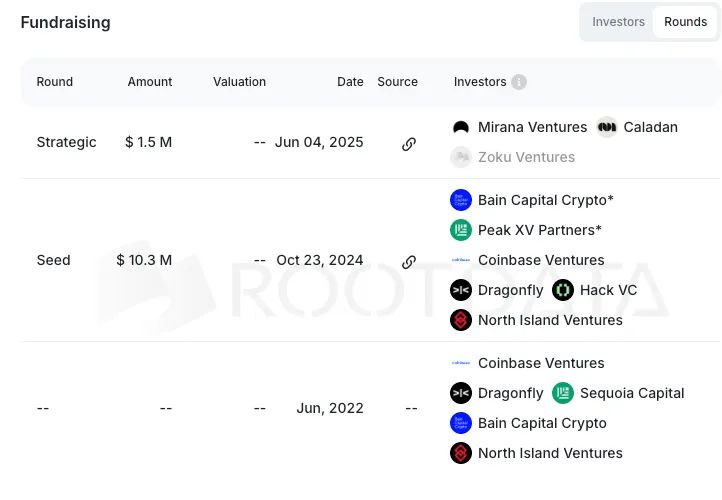The image size is (722, 500).
Task: Open Bain Capital Crypto link in Jun, 2022 row
Action: tap(542, 423)
